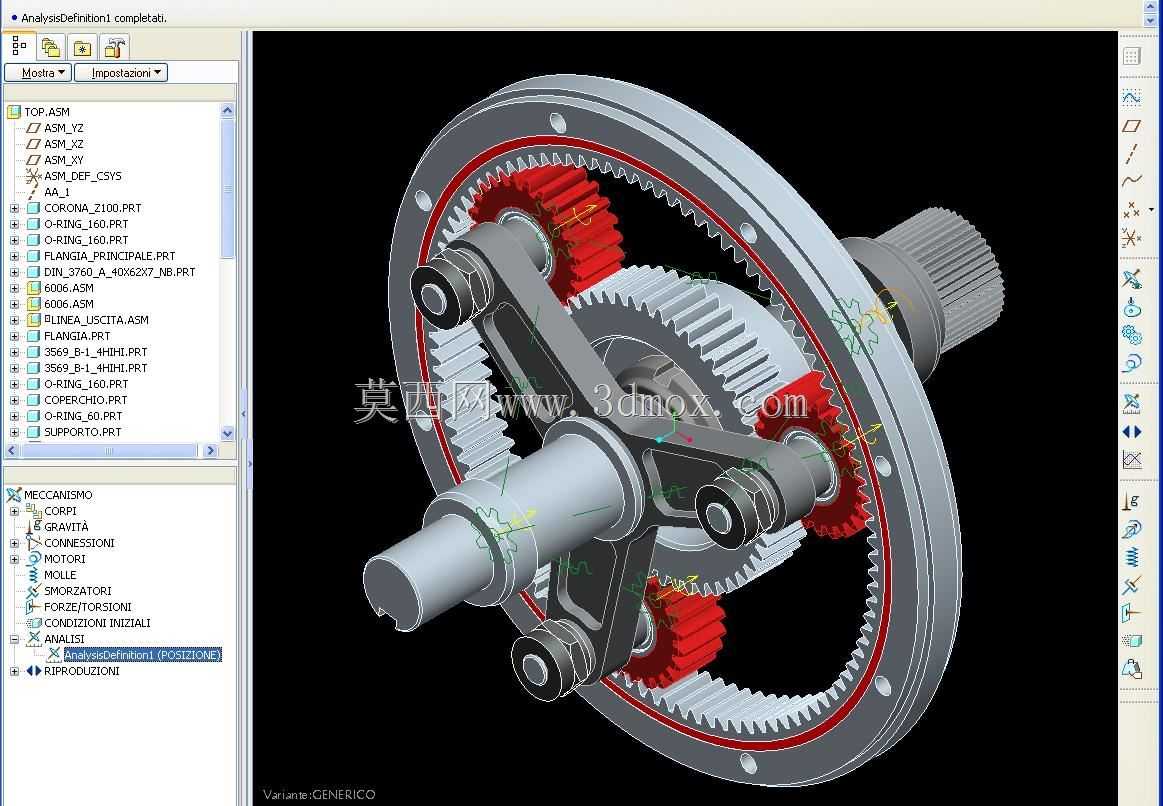This screenshot has width=1163, height=806.
Task: Click the navigator panel collapse handle
Action: pyautogui.click(x=244, y=415)
